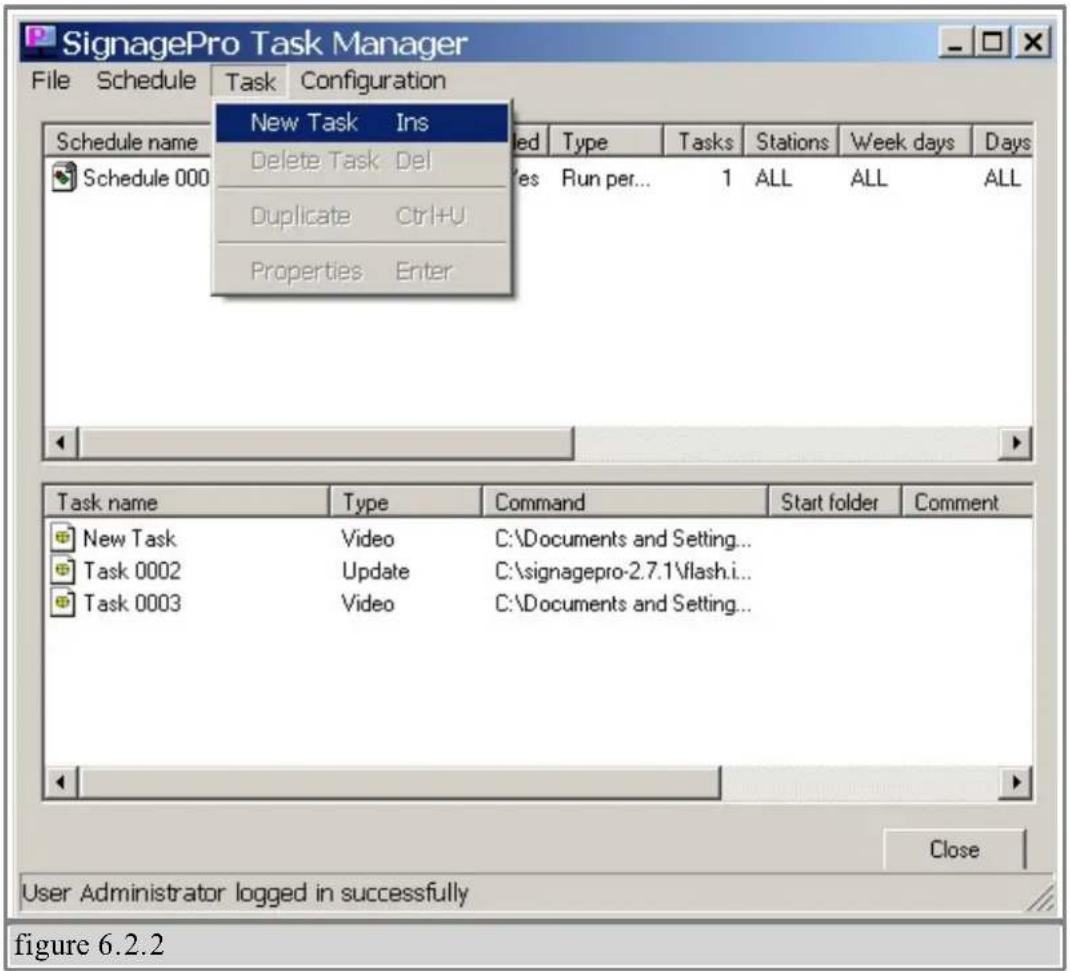Open the File menu
Screen dimensions: 1070x971
pos(50,81)
